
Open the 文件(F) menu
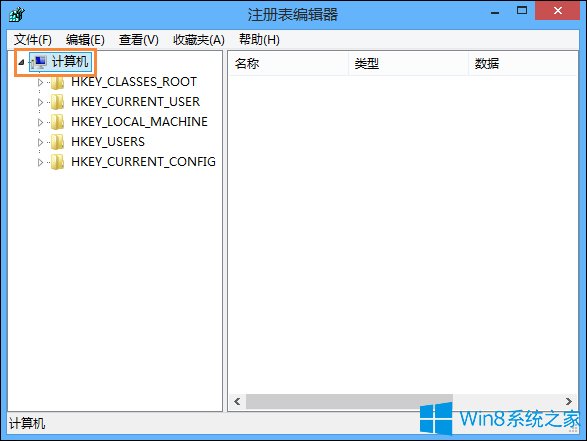33,40
